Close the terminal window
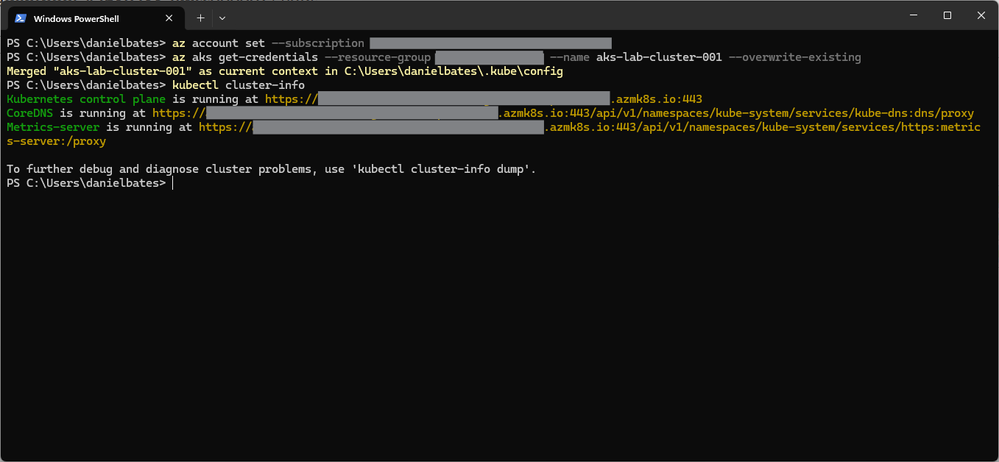The height and width of the screenshot is (462, 999). (981, 15)
